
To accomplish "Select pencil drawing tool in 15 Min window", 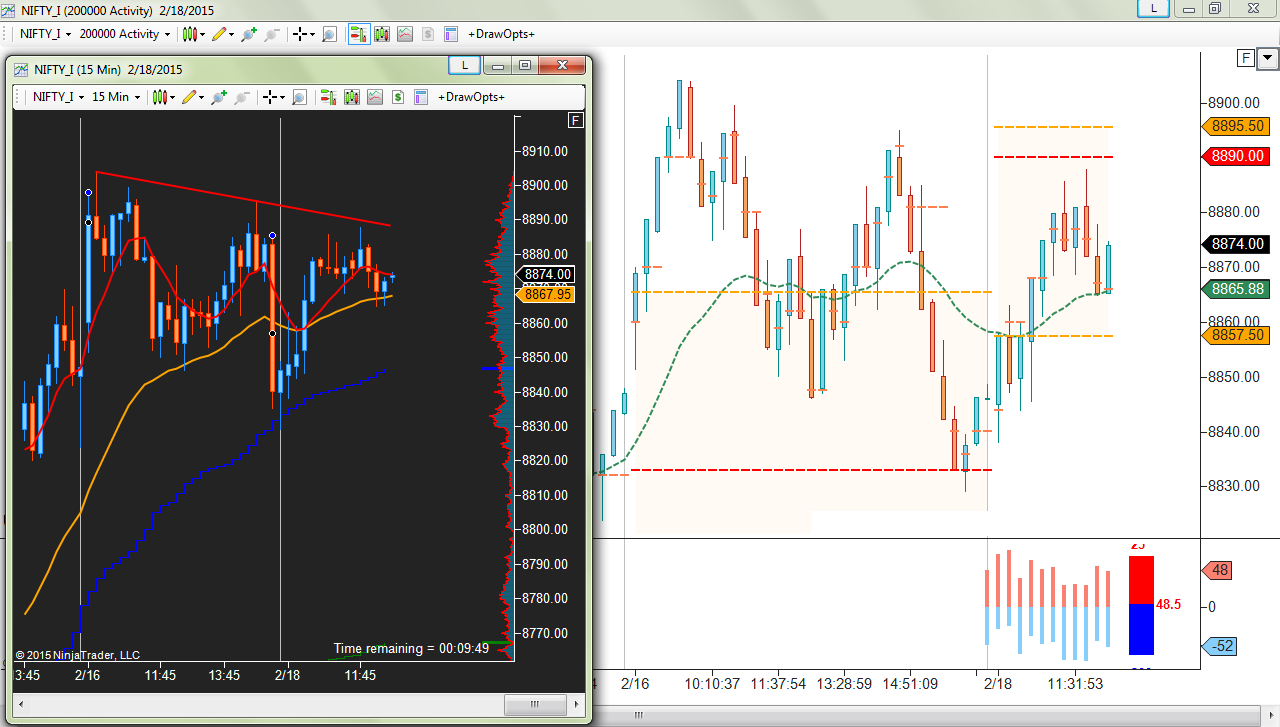I will 188,97.
